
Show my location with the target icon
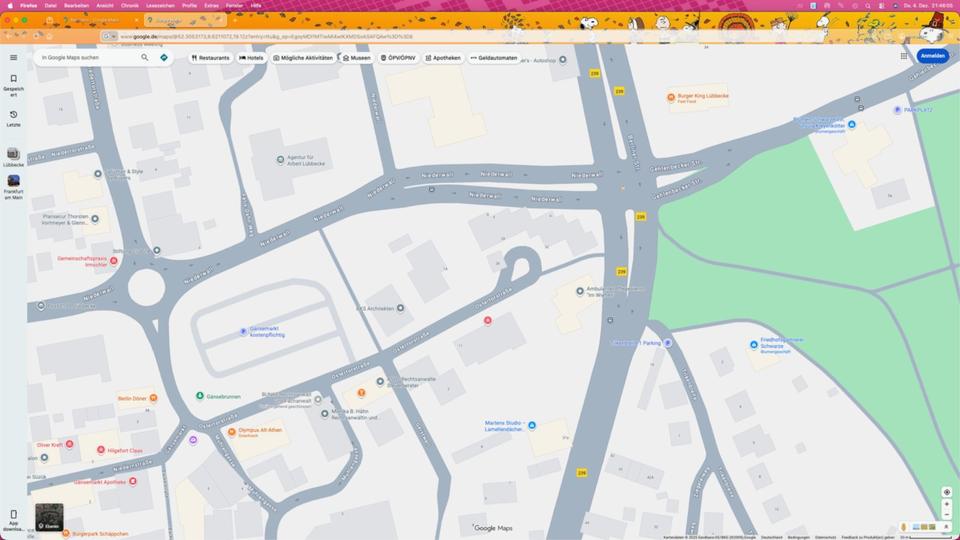946,492
